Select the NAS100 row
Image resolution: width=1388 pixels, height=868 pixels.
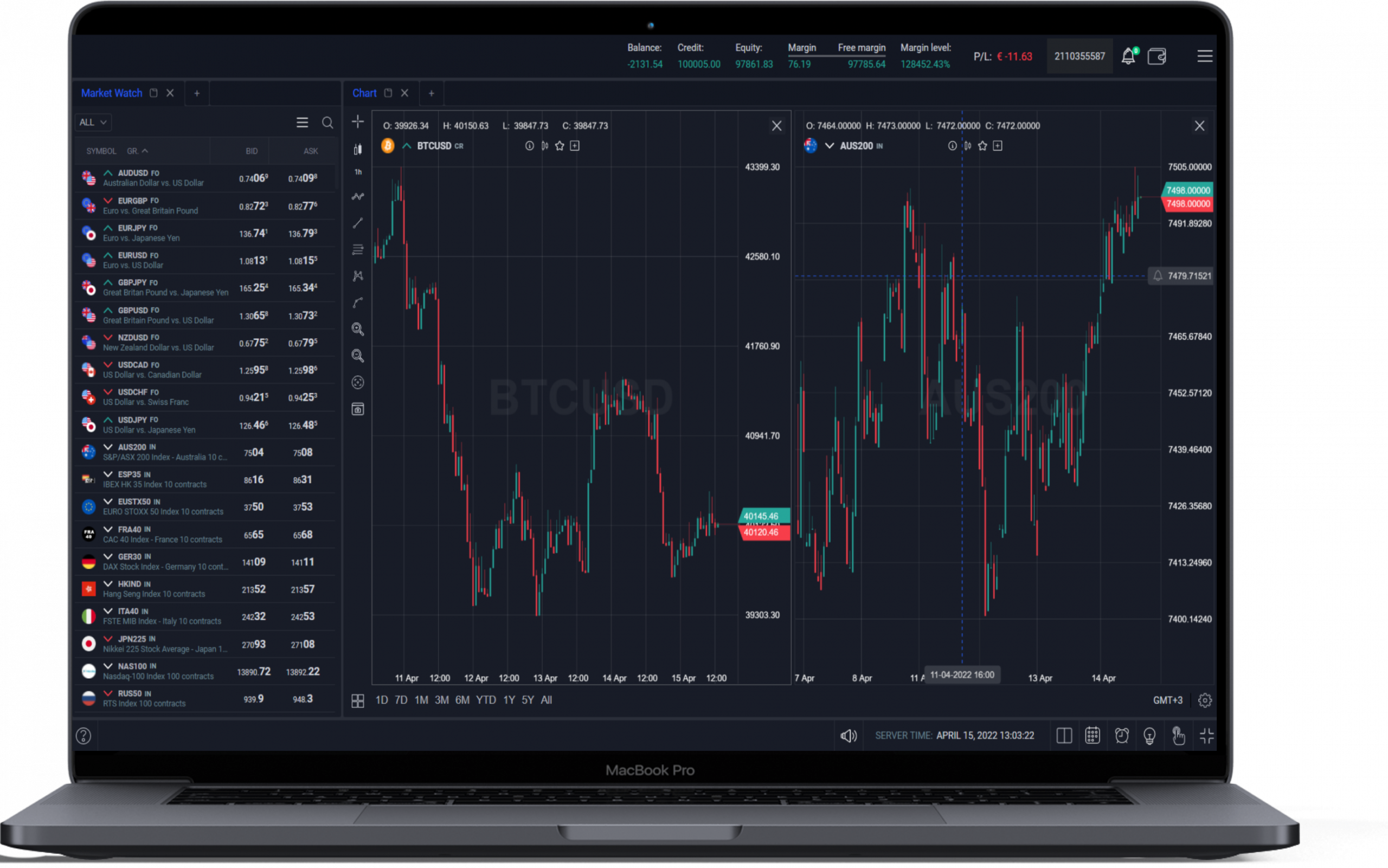(205, 672)
